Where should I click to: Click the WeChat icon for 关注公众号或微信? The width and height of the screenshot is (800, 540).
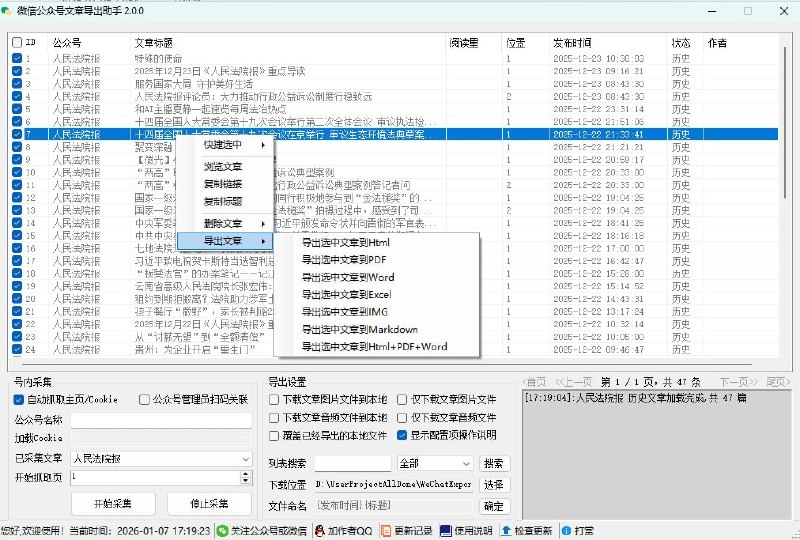coord(222,531)
